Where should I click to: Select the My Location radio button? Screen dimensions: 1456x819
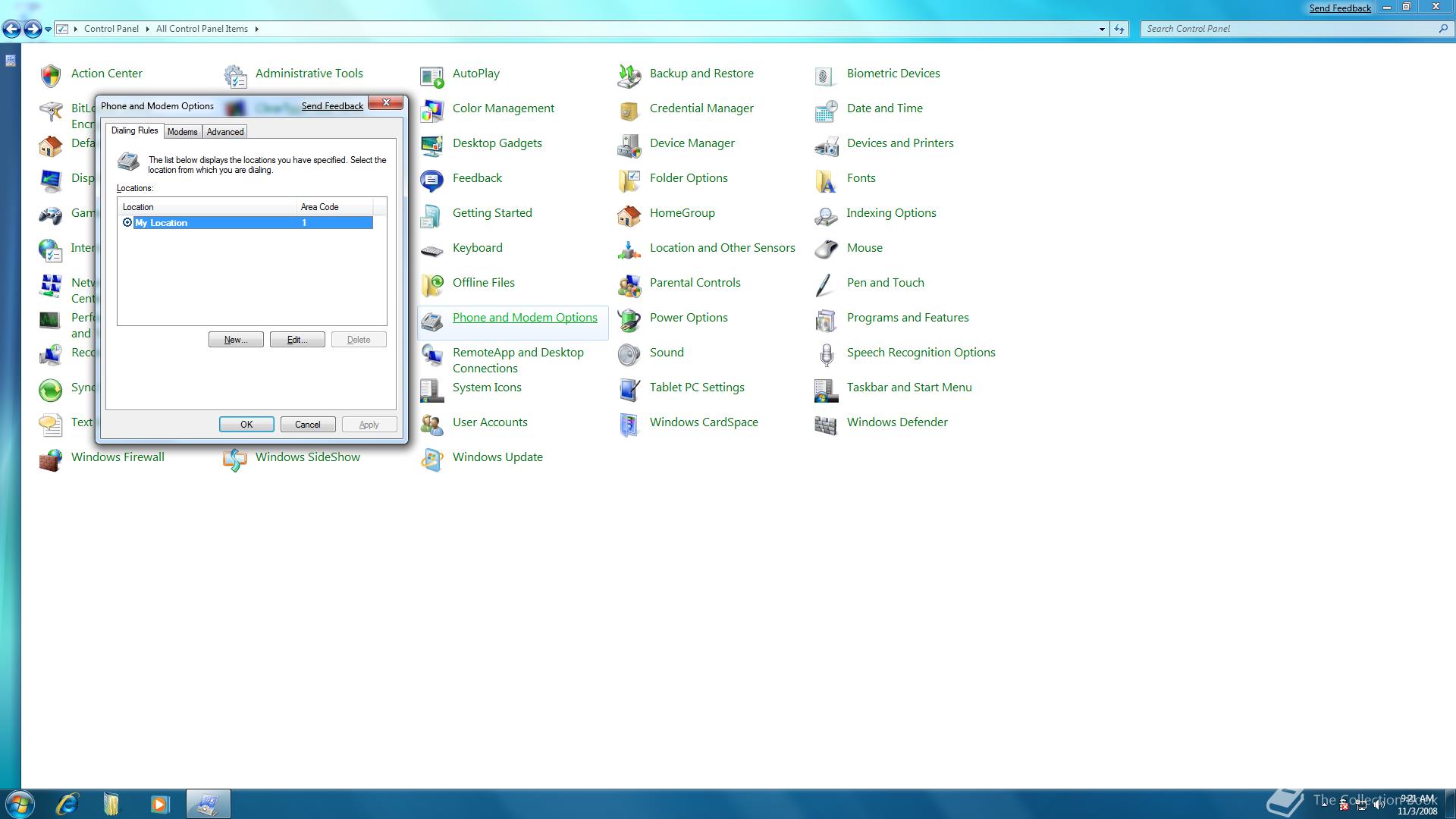(127, 223)
